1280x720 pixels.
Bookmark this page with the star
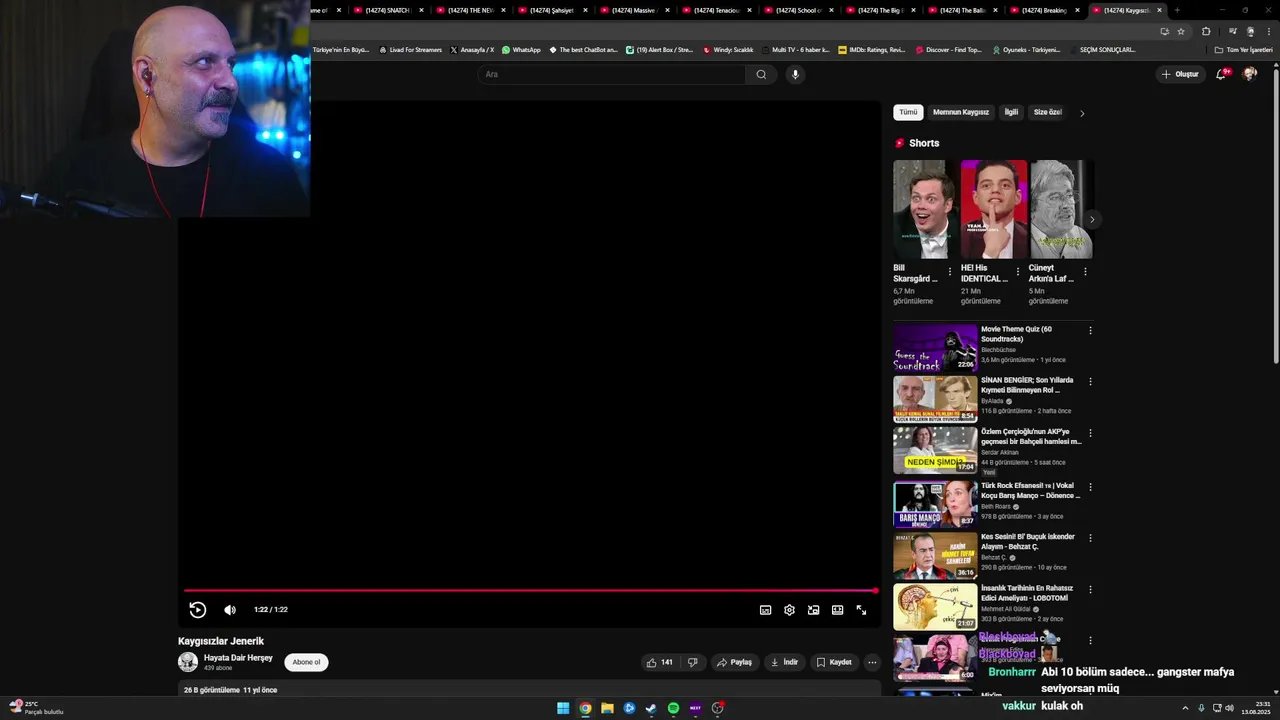point(1181,31)
